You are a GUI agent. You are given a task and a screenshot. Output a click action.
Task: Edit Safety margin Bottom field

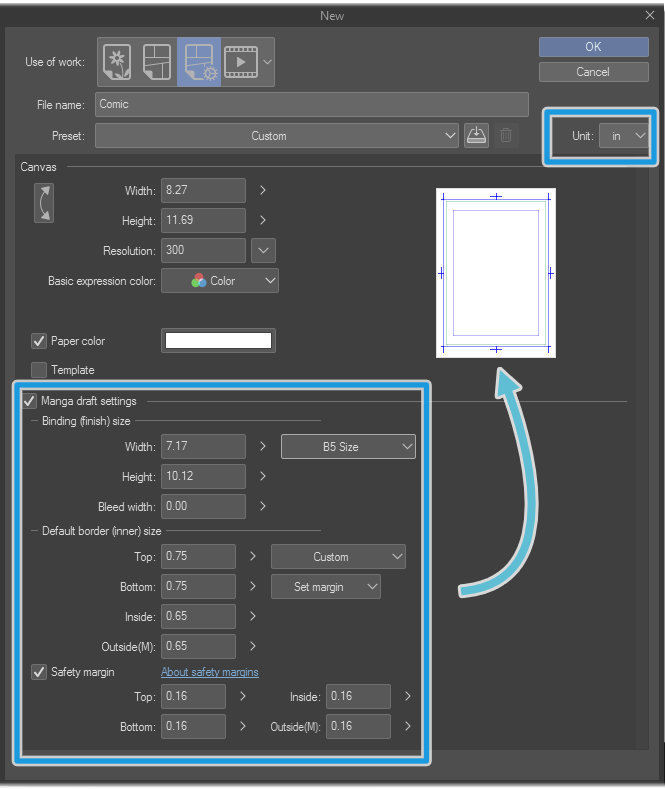[x=193, y=726]
